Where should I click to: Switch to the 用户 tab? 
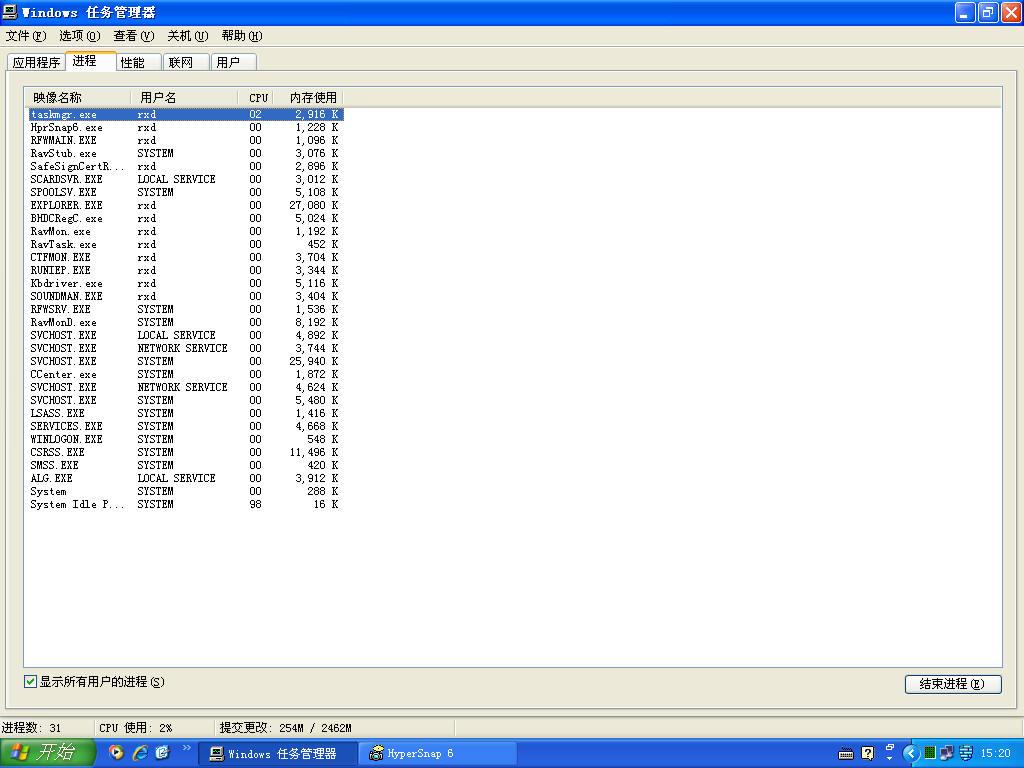234,62
